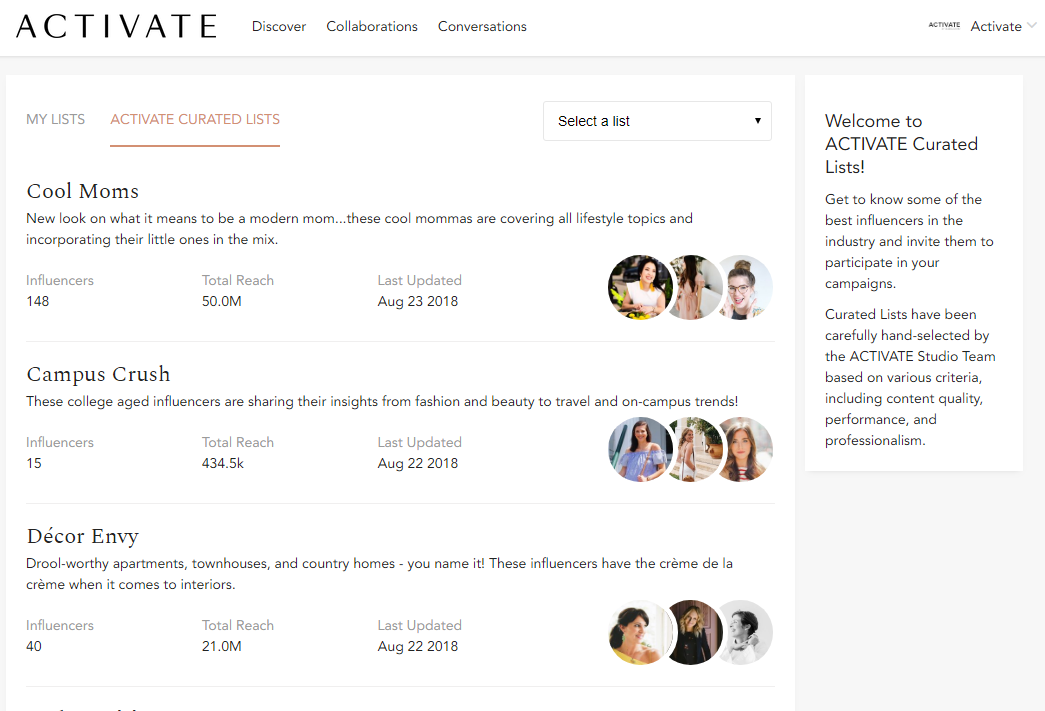Click the ACTIVATE logo in the header
Viewport: 1045px width, 711px height.
117,27
